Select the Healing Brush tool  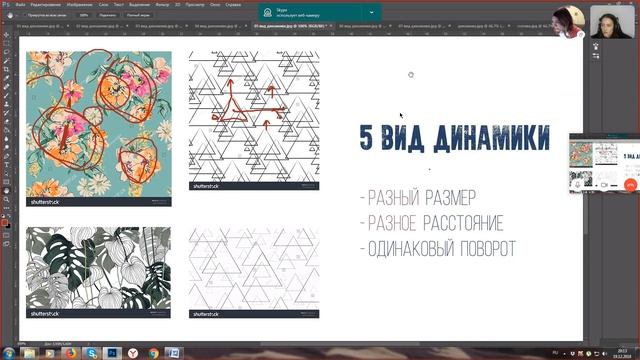click(6, 87)
